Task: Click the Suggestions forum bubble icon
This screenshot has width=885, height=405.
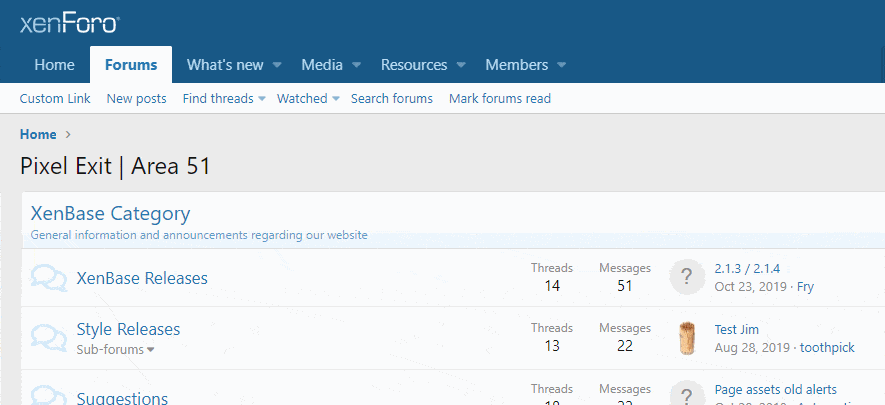Action: (x=49, y=395)
